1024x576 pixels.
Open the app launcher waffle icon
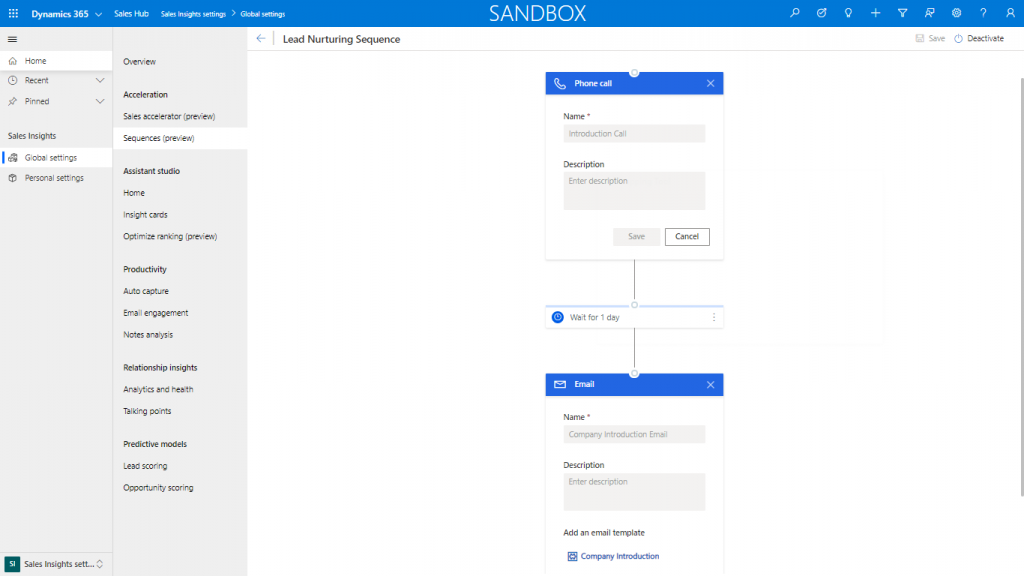[11, 12]
